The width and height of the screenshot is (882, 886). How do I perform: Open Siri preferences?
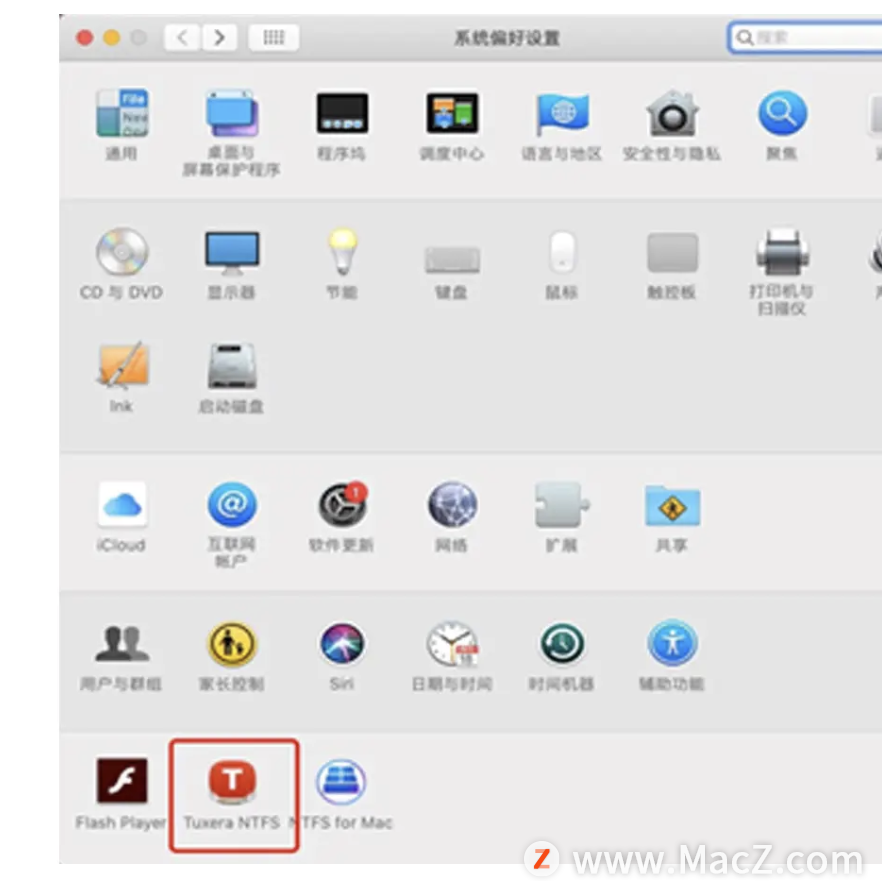tap(342, 643)
